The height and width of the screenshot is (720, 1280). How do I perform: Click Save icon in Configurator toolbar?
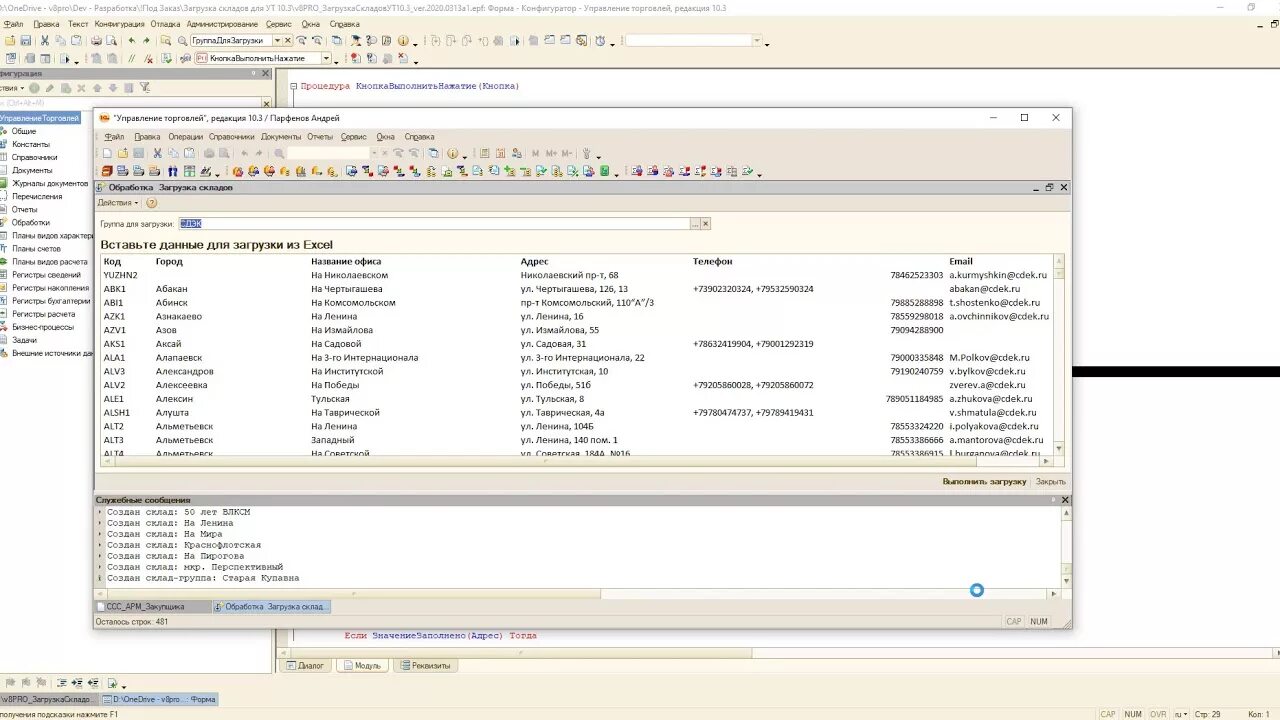pyautogui.click(x=25, y=41)
